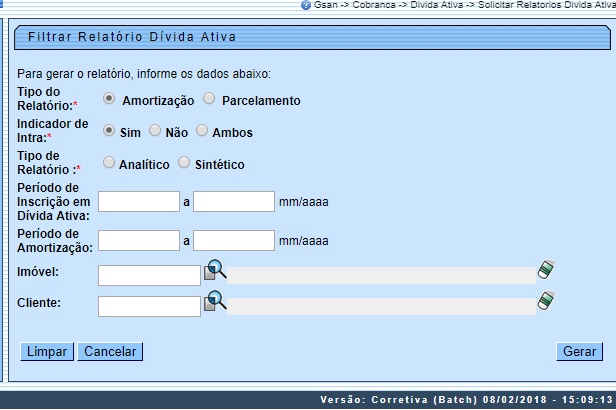The width and height of the screenshot is (616, 410).
Task: Focus end field of Período de Amortização
Action: click(234, 240)
